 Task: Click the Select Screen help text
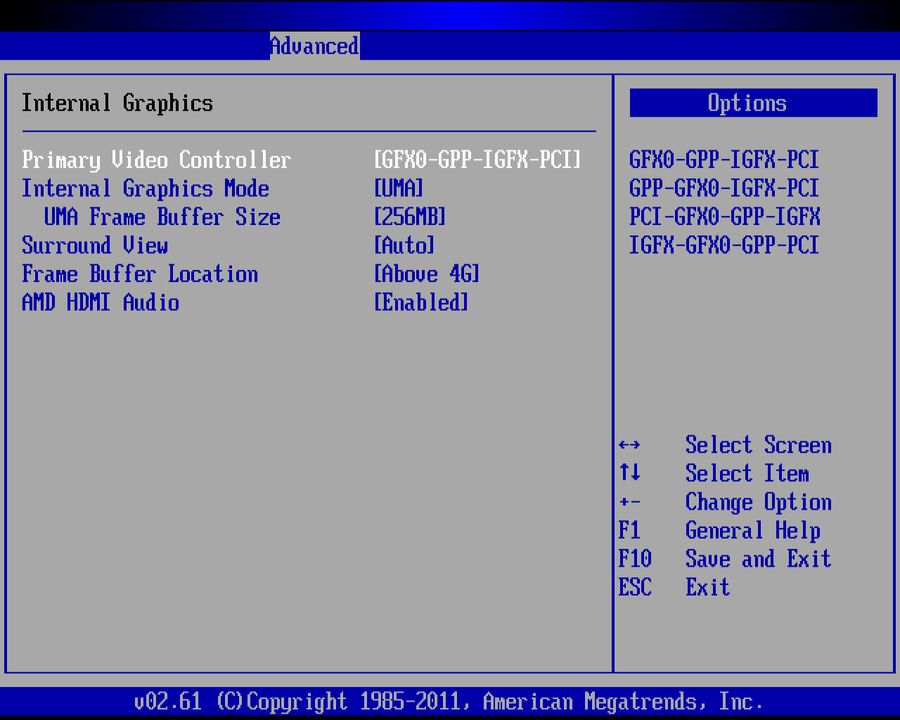(758, 445)
